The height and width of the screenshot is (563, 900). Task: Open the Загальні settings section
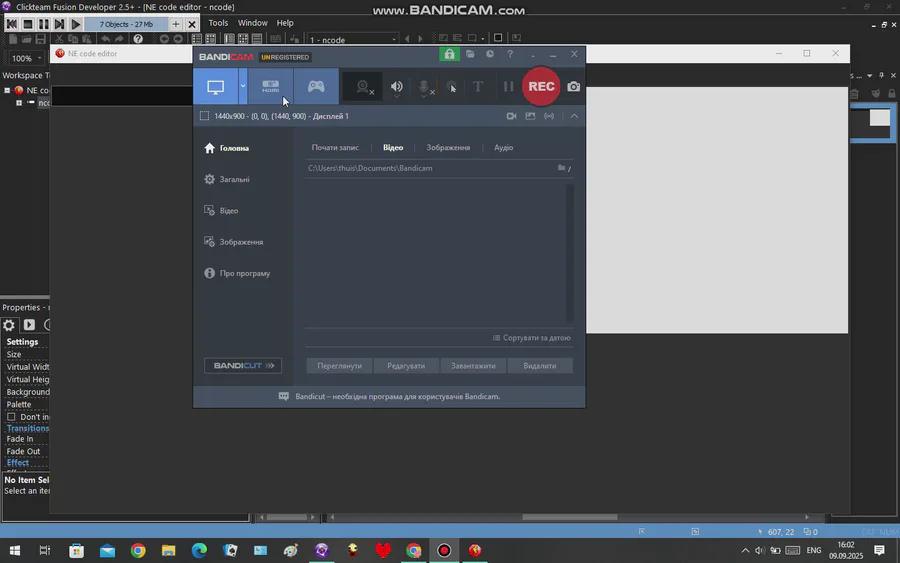click(227, 179)
